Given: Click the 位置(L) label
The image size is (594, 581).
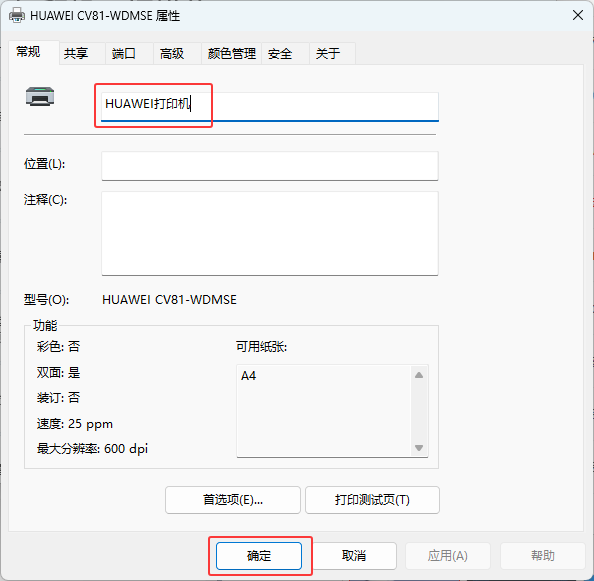Looking at the screenshot, I should tap(44, 164).
